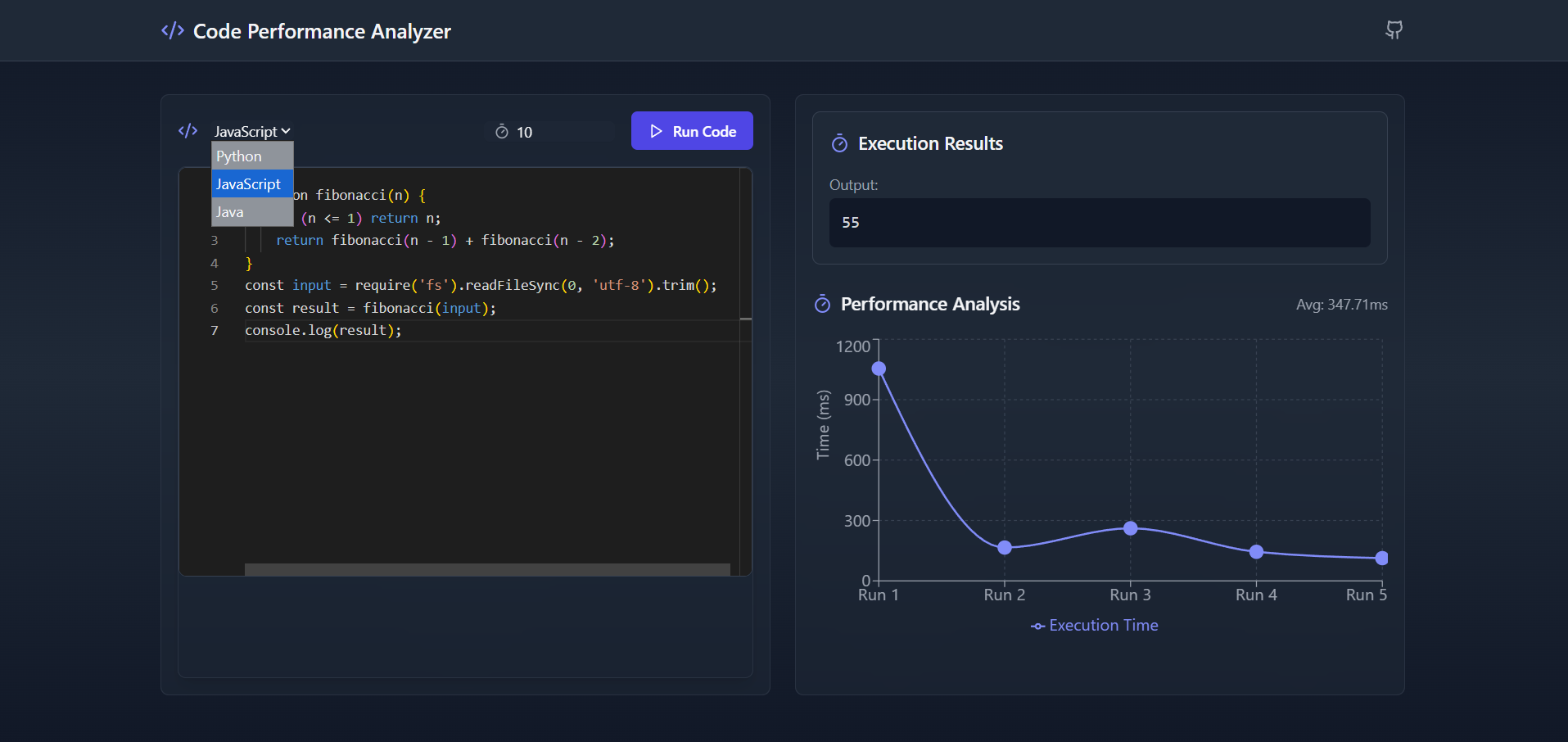Click the code brackets logo in the header
This screenshot has height=742, width=1568.
[171, 30]
